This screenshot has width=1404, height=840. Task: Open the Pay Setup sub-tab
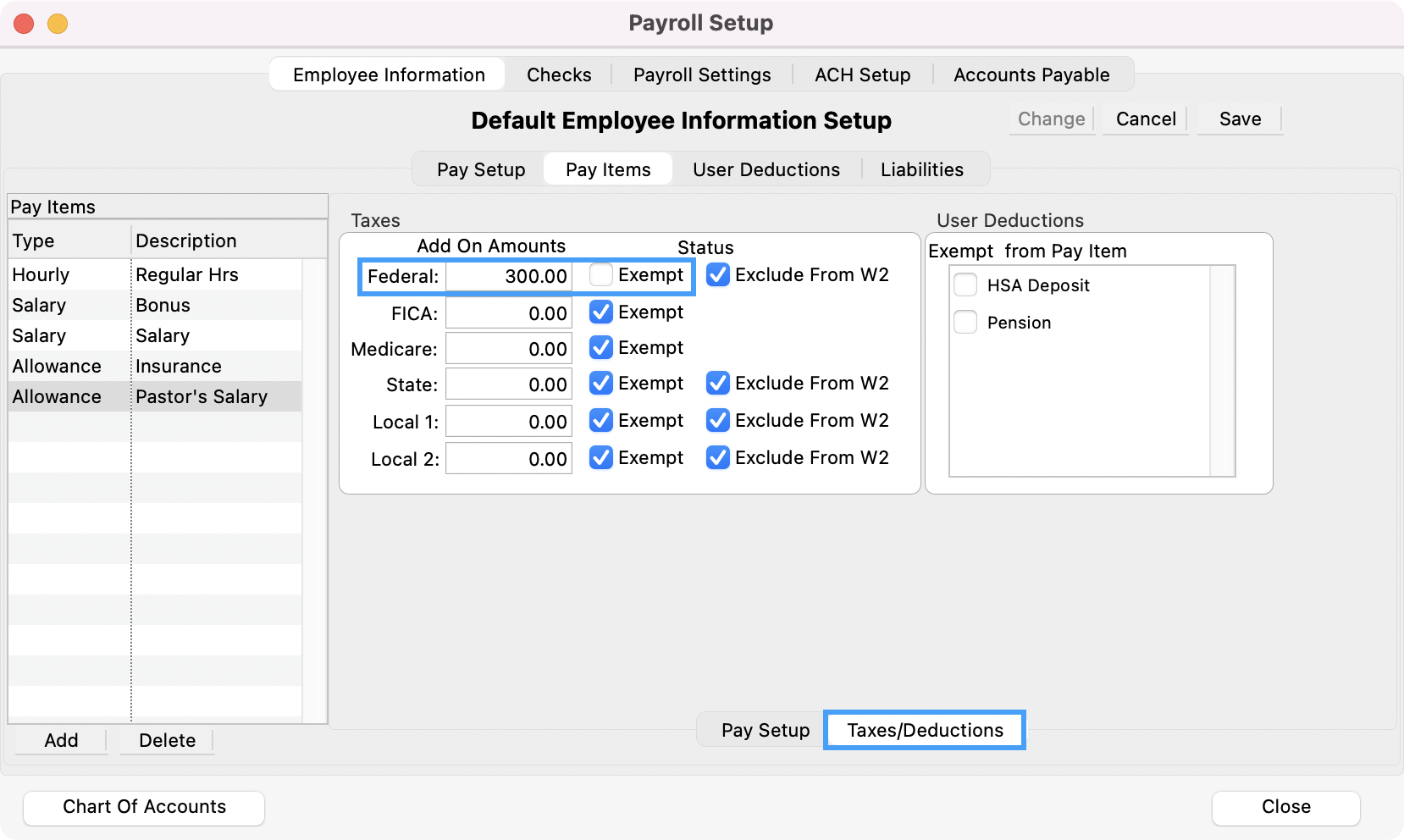pos(479,169)
